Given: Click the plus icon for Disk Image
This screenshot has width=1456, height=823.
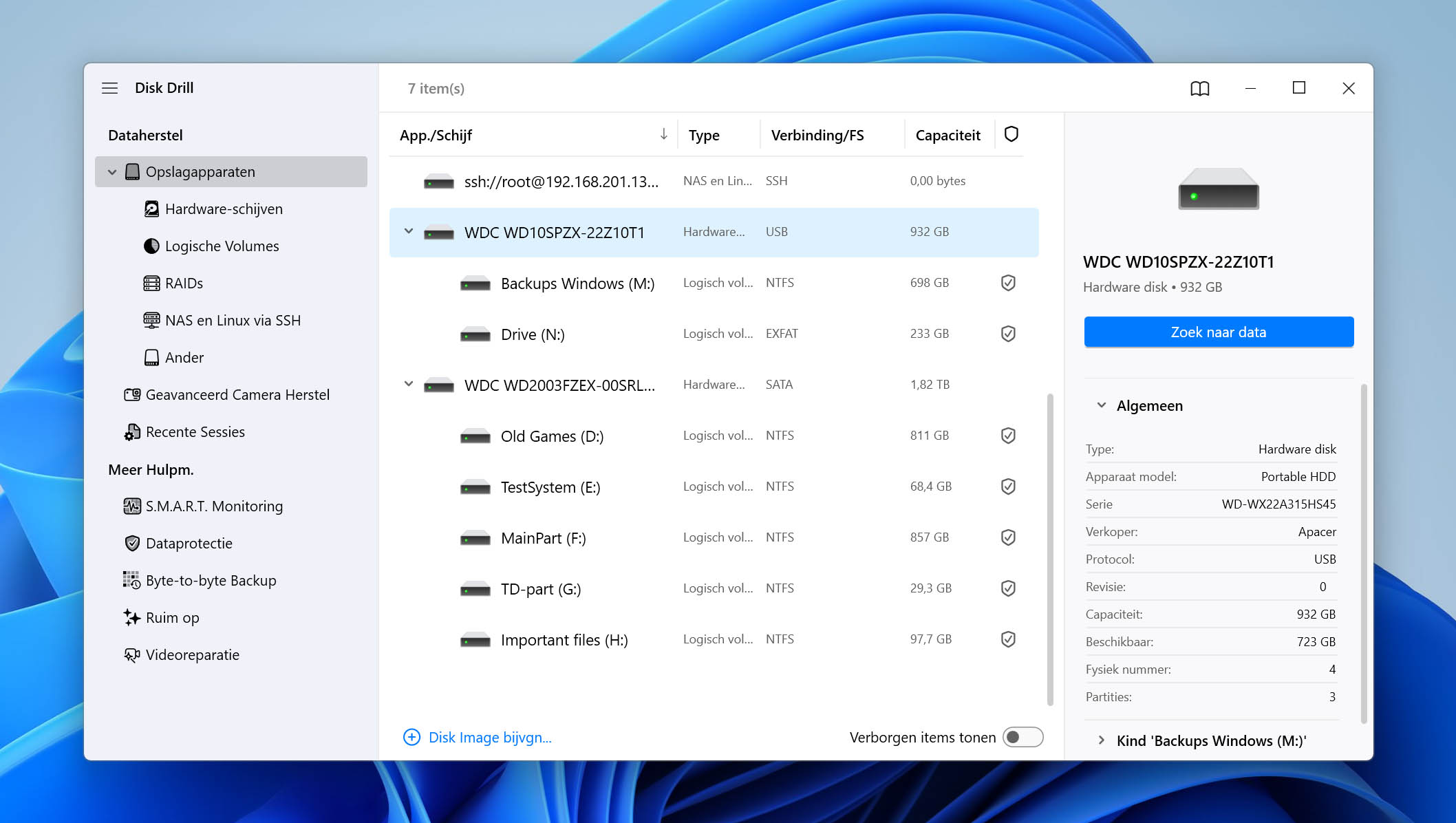Looking at the screenshot, I should click(x=411, y=738).
